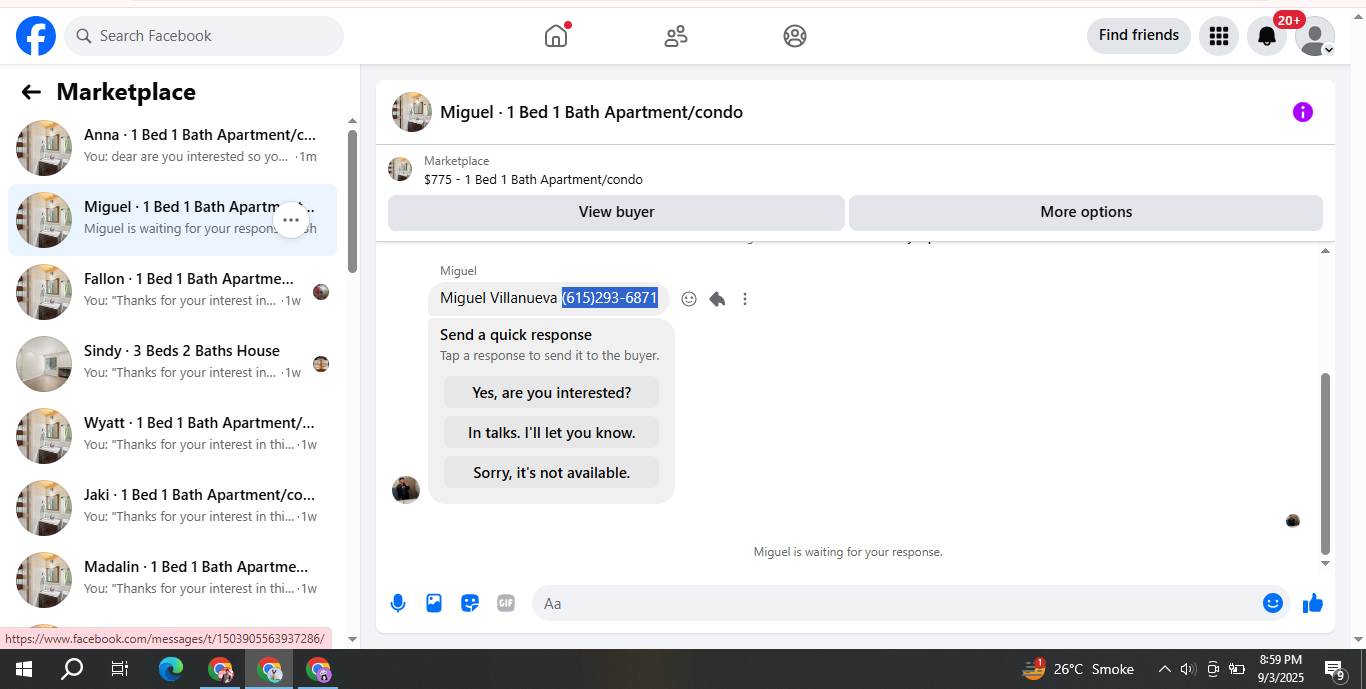Open the volume control in tray

coord(1188,669)
